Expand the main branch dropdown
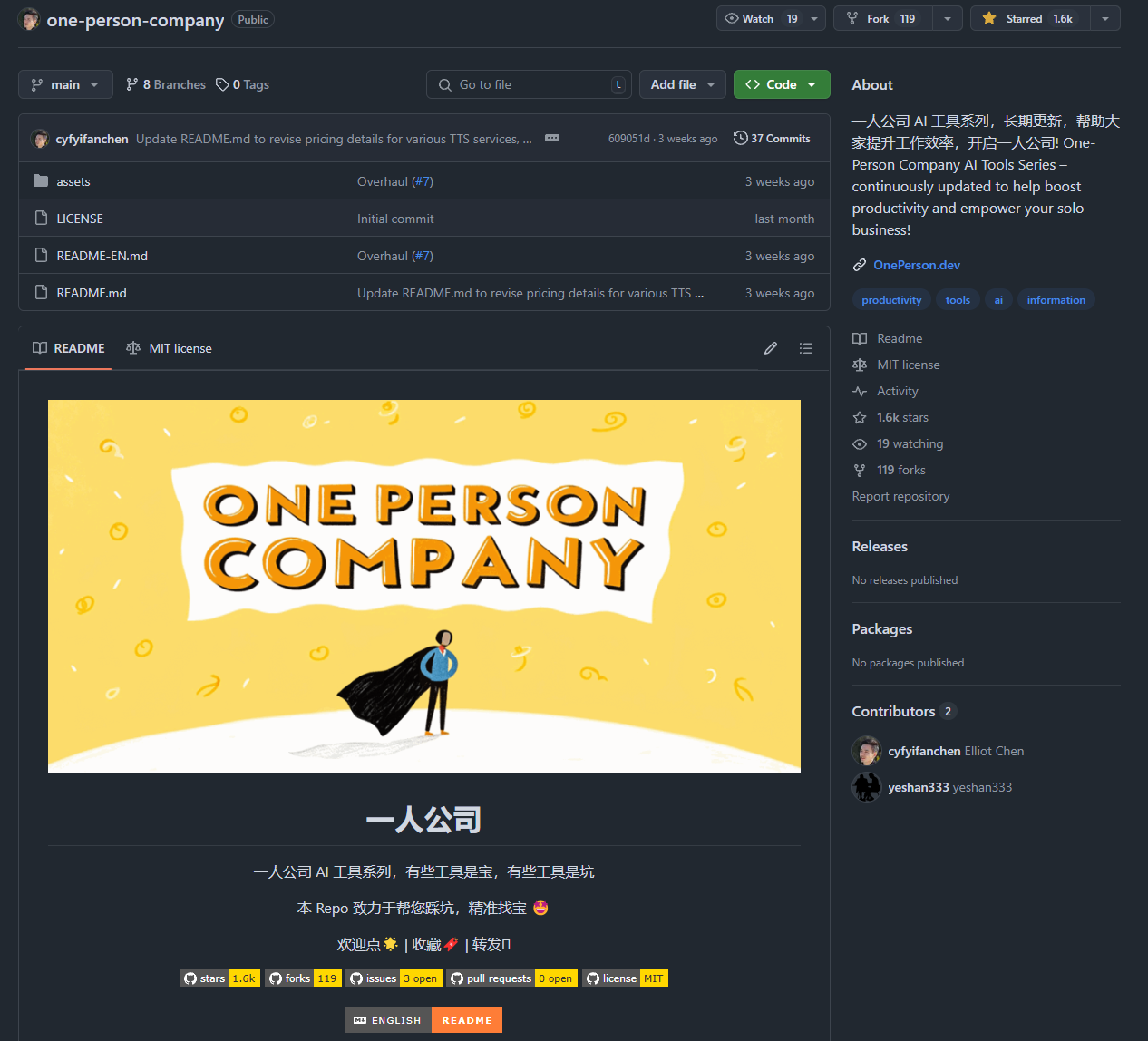Viewport: 1148px width, 1041px height. (x=65, y=84)
